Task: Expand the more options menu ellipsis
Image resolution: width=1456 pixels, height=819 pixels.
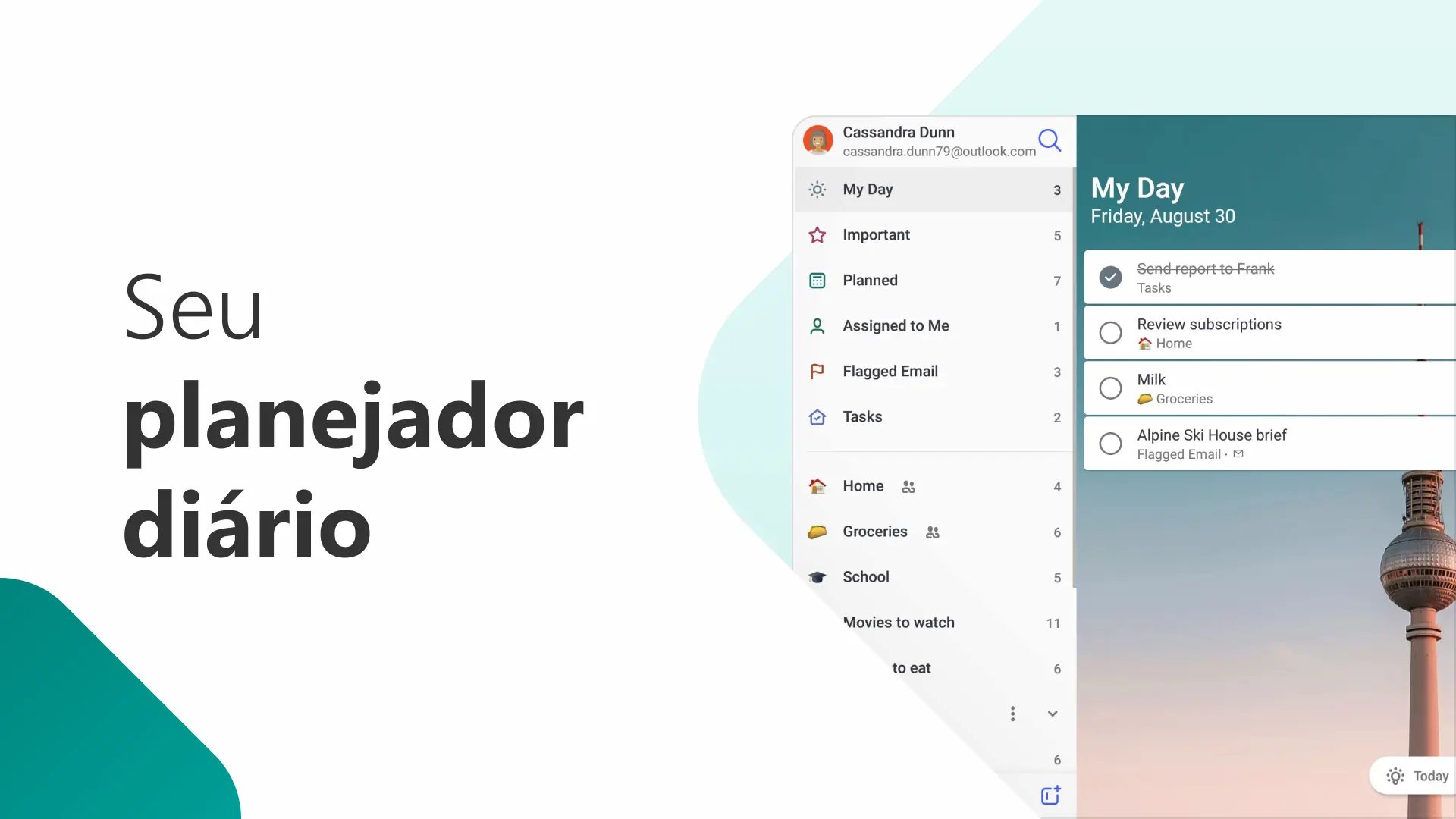Action: 1013,713
